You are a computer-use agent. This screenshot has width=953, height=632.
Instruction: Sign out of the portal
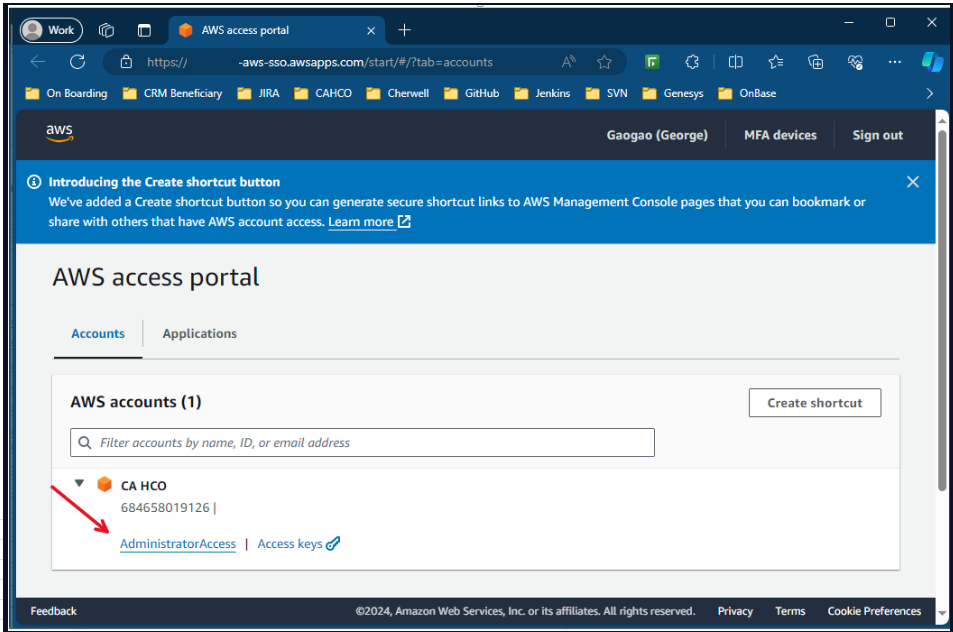point(878,135)
